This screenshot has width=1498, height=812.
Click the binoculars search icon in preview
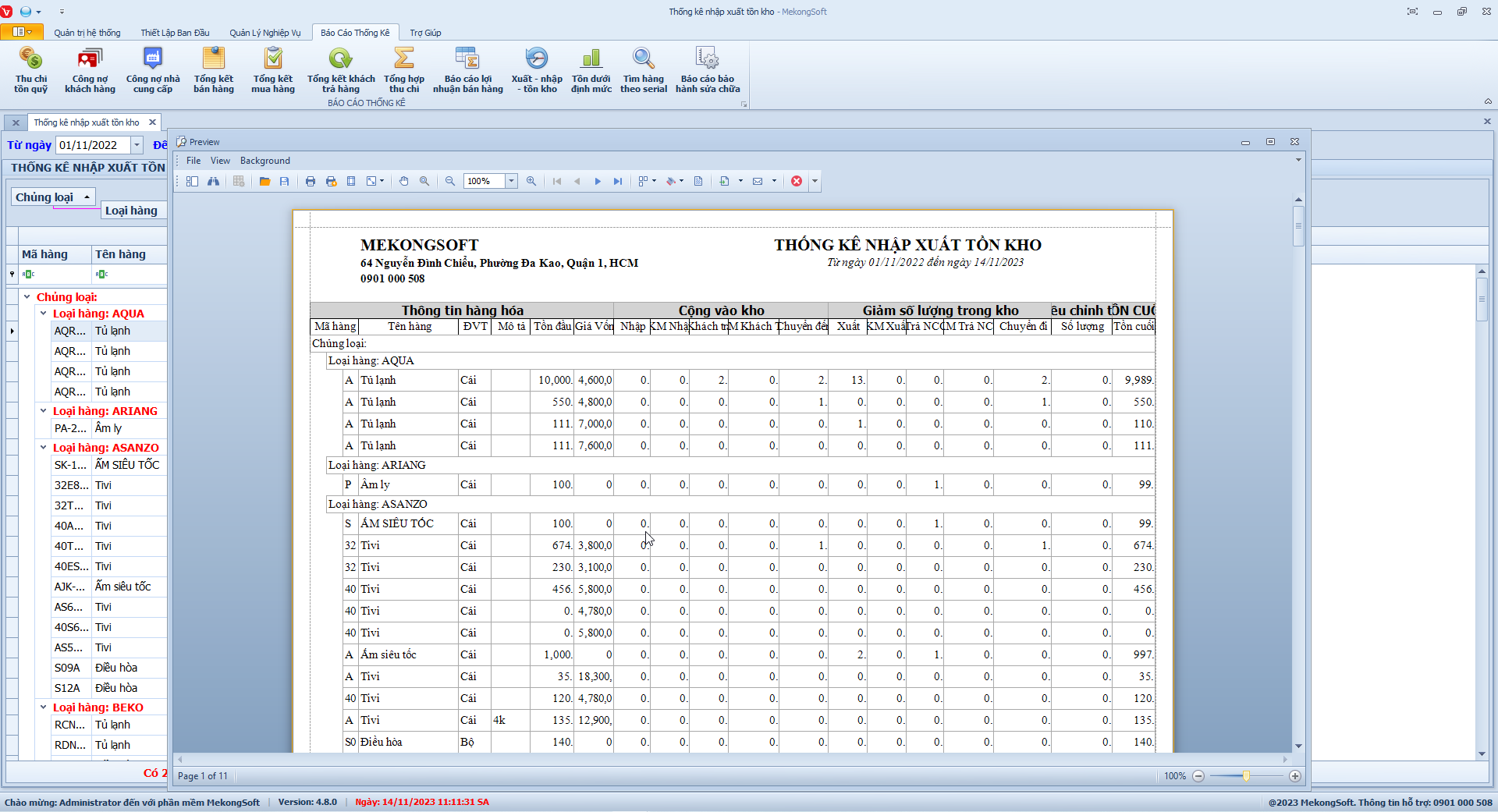(x=213, y=181)
